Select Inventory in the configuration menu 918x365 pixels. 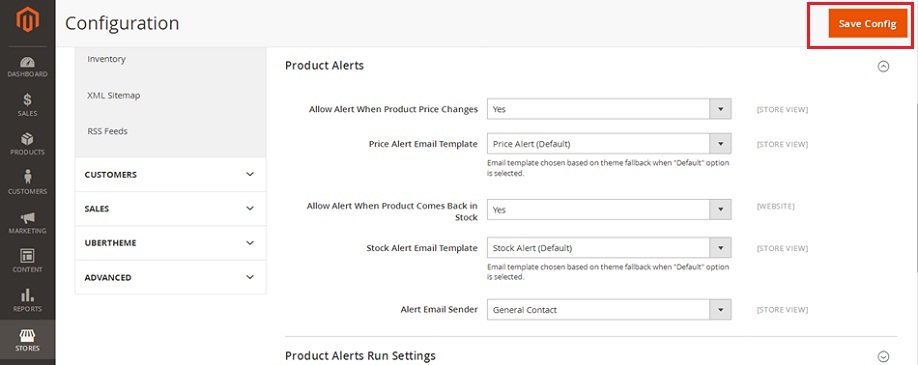pos(107,59)
